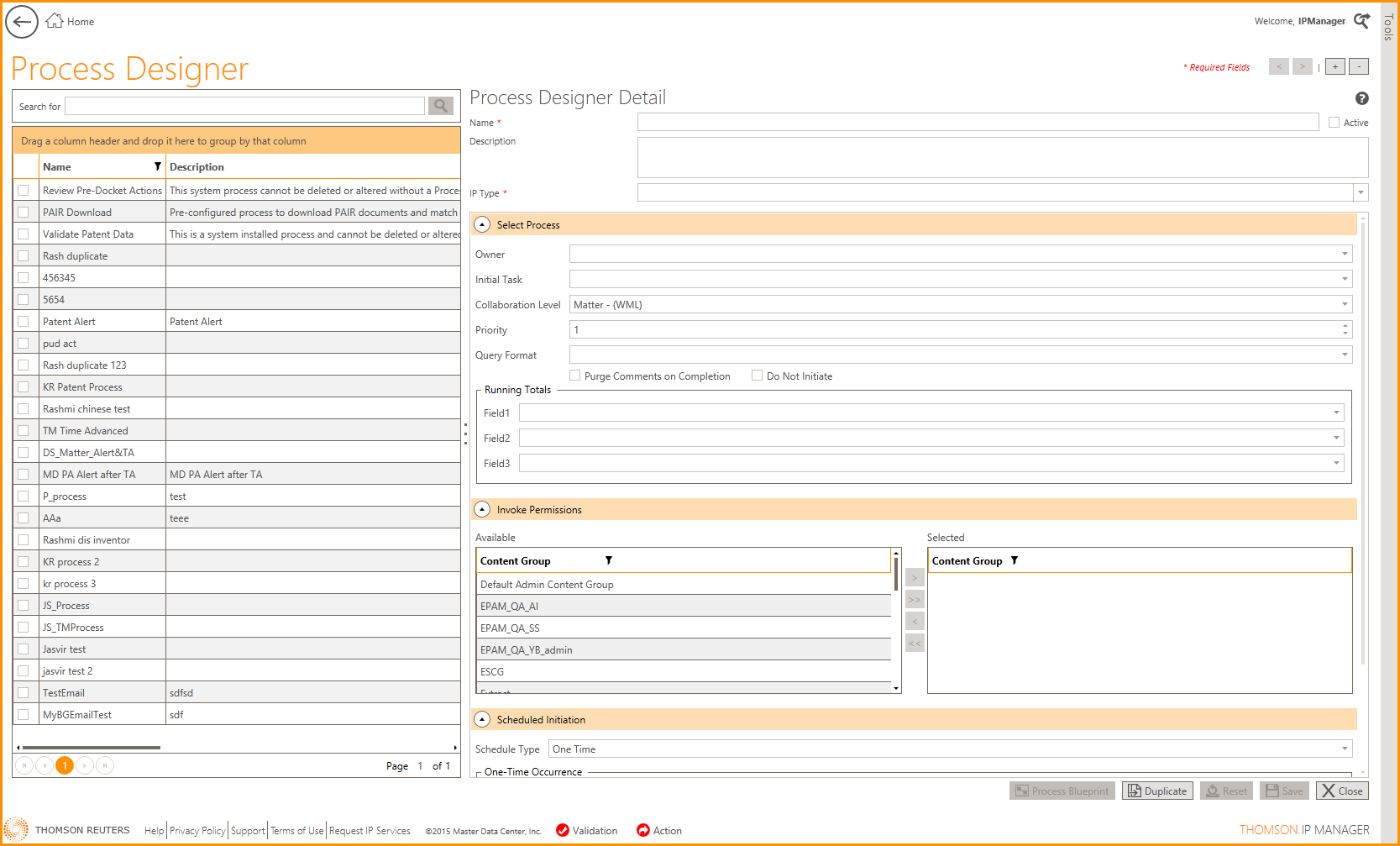The image size is (1400, 846).
Task: Tick the Do Not Initiate checkbox
Action: pyautogui.click(x=757, y=376)
